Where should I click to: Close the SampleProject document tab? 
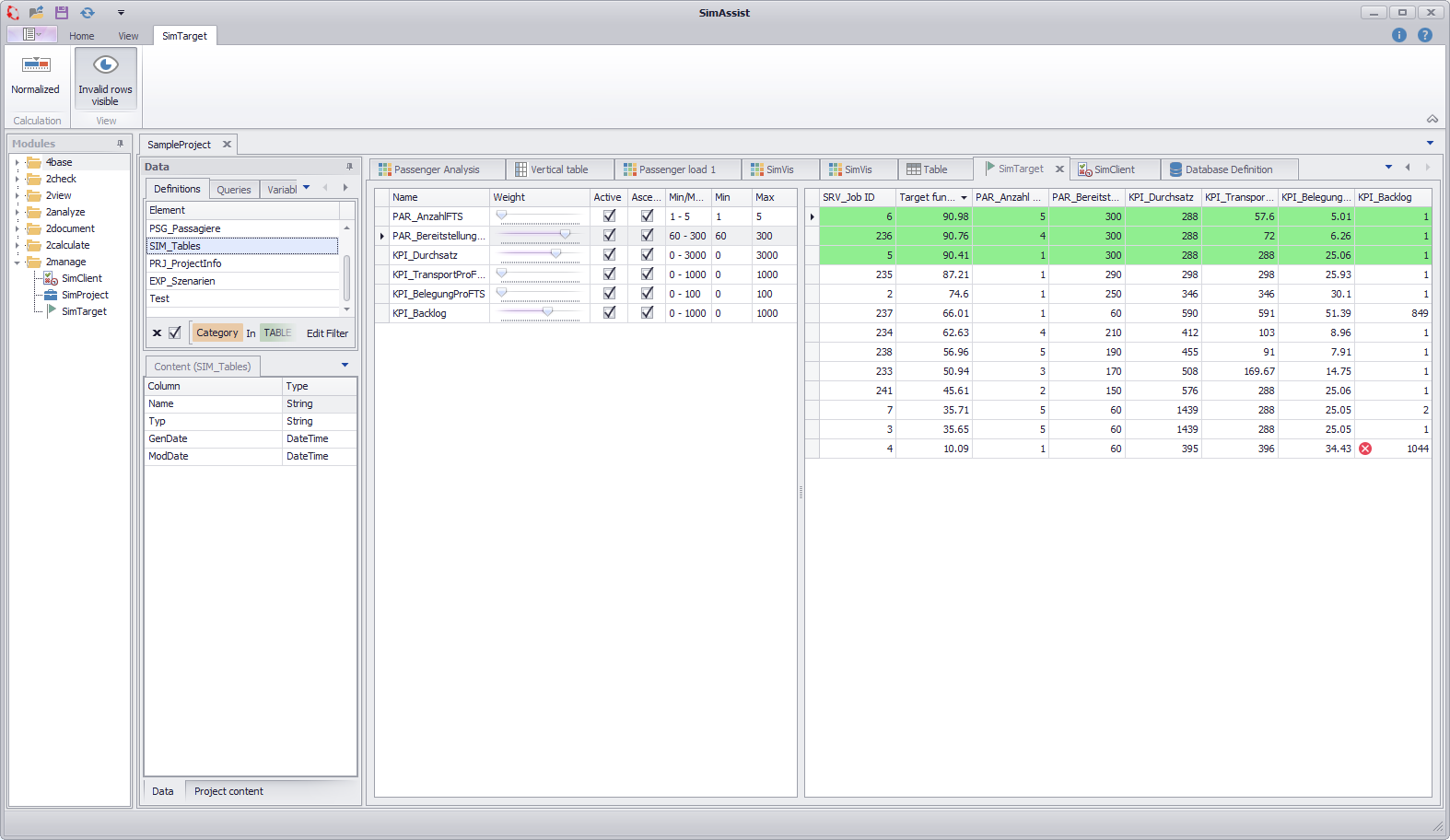(x=227, y=145)
